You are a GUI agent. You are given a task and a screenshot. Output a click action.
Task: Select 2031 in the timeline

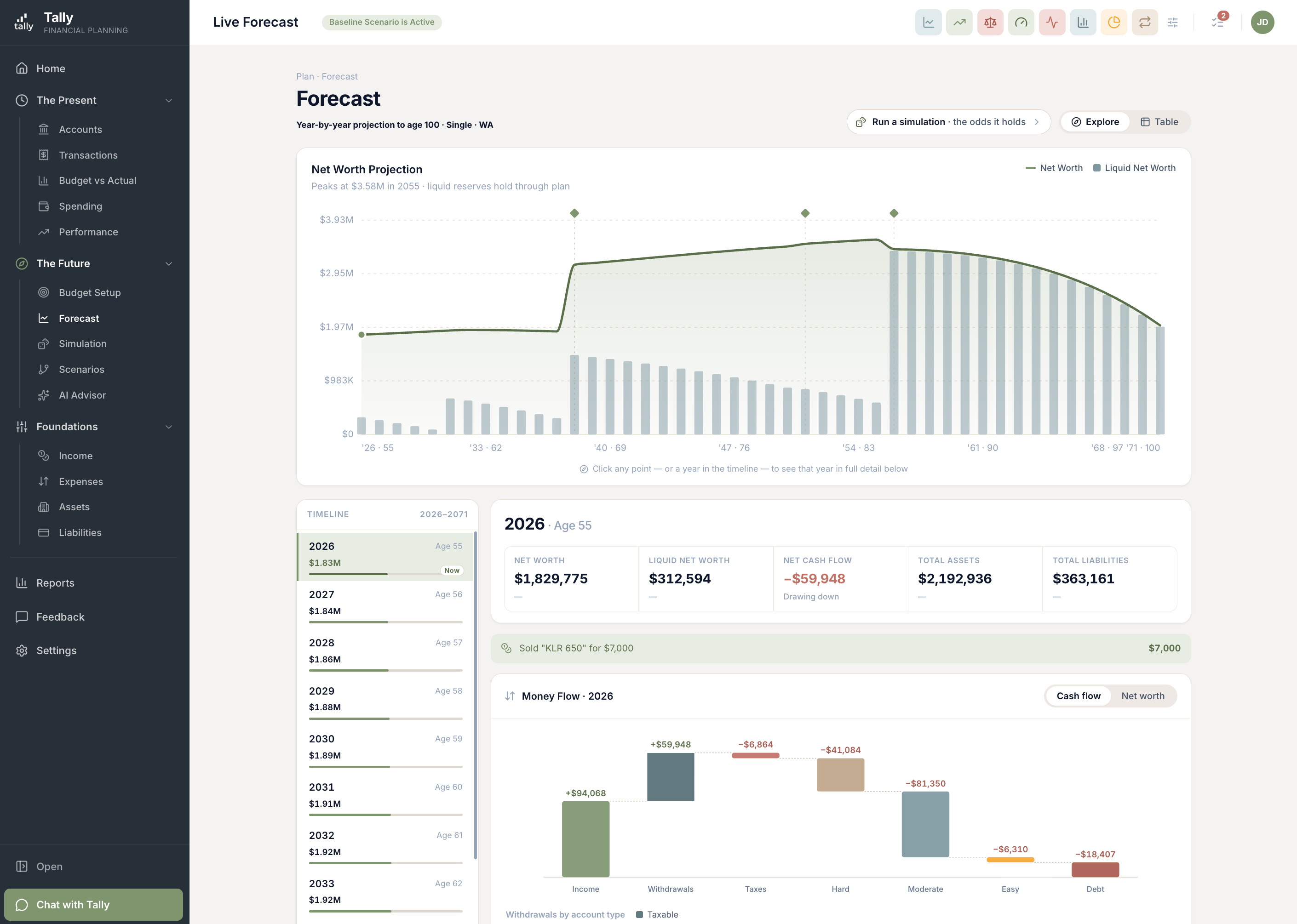click(385, 798)
